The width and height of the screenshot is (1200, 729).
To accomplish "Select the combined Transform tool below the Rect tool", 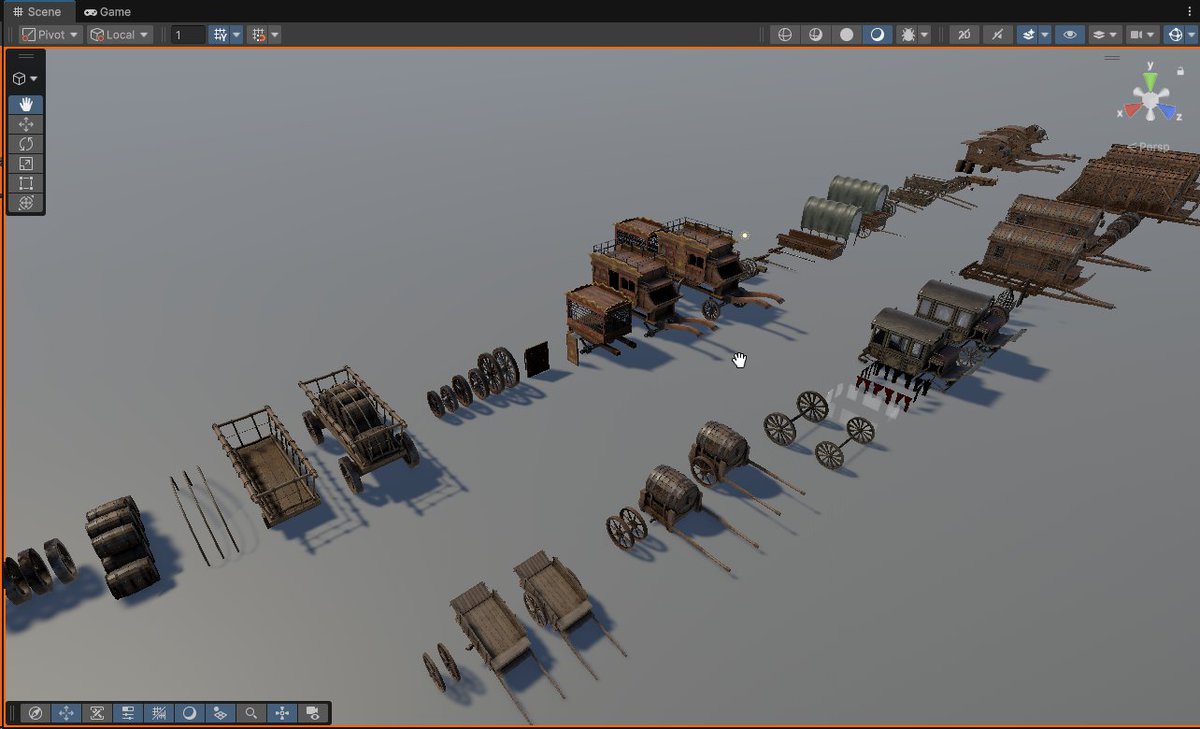I will [x=25, y=203].
